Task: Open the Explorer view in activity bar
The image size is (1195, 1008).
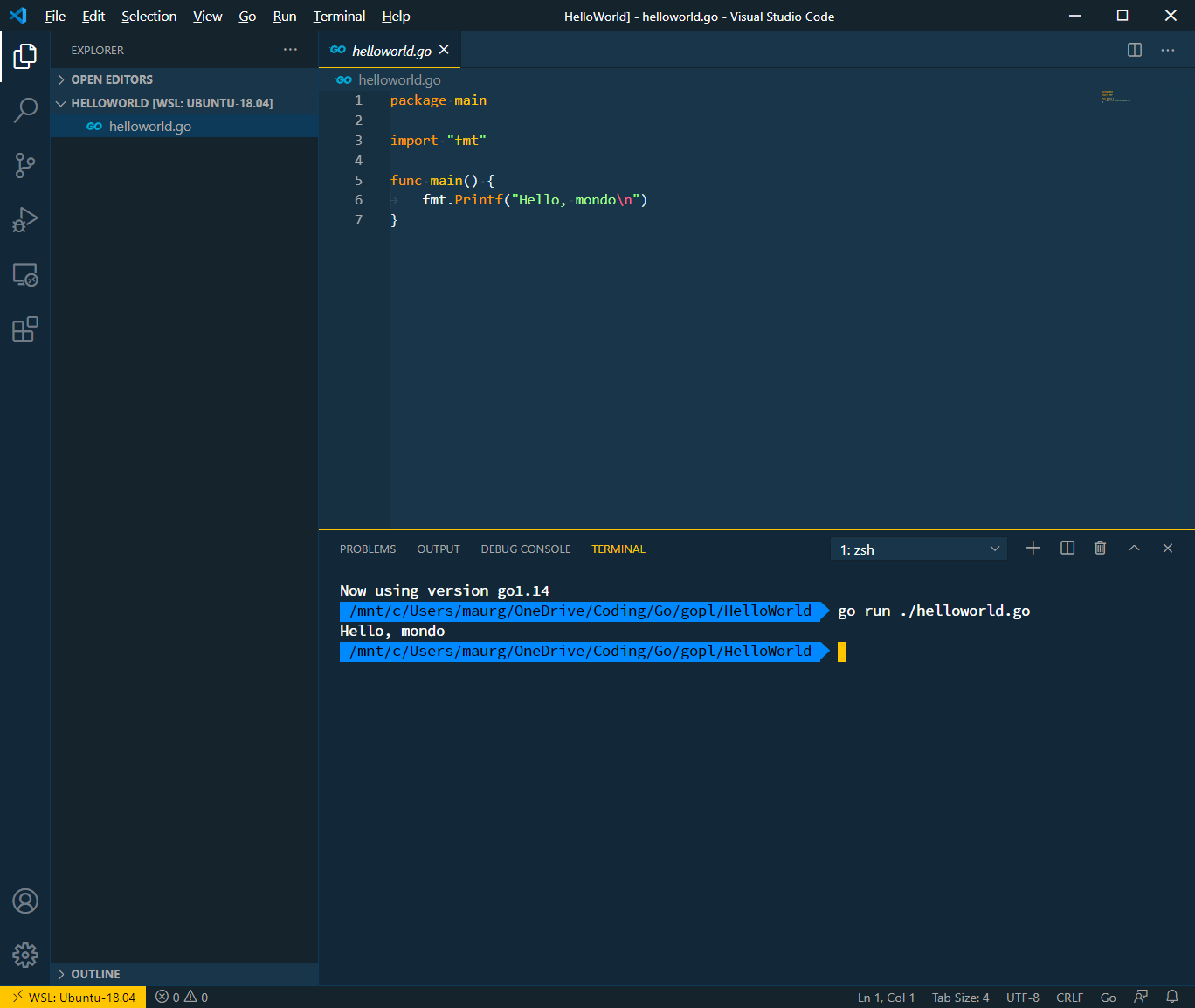Action: pyautogui.click(x=25, y=56)
